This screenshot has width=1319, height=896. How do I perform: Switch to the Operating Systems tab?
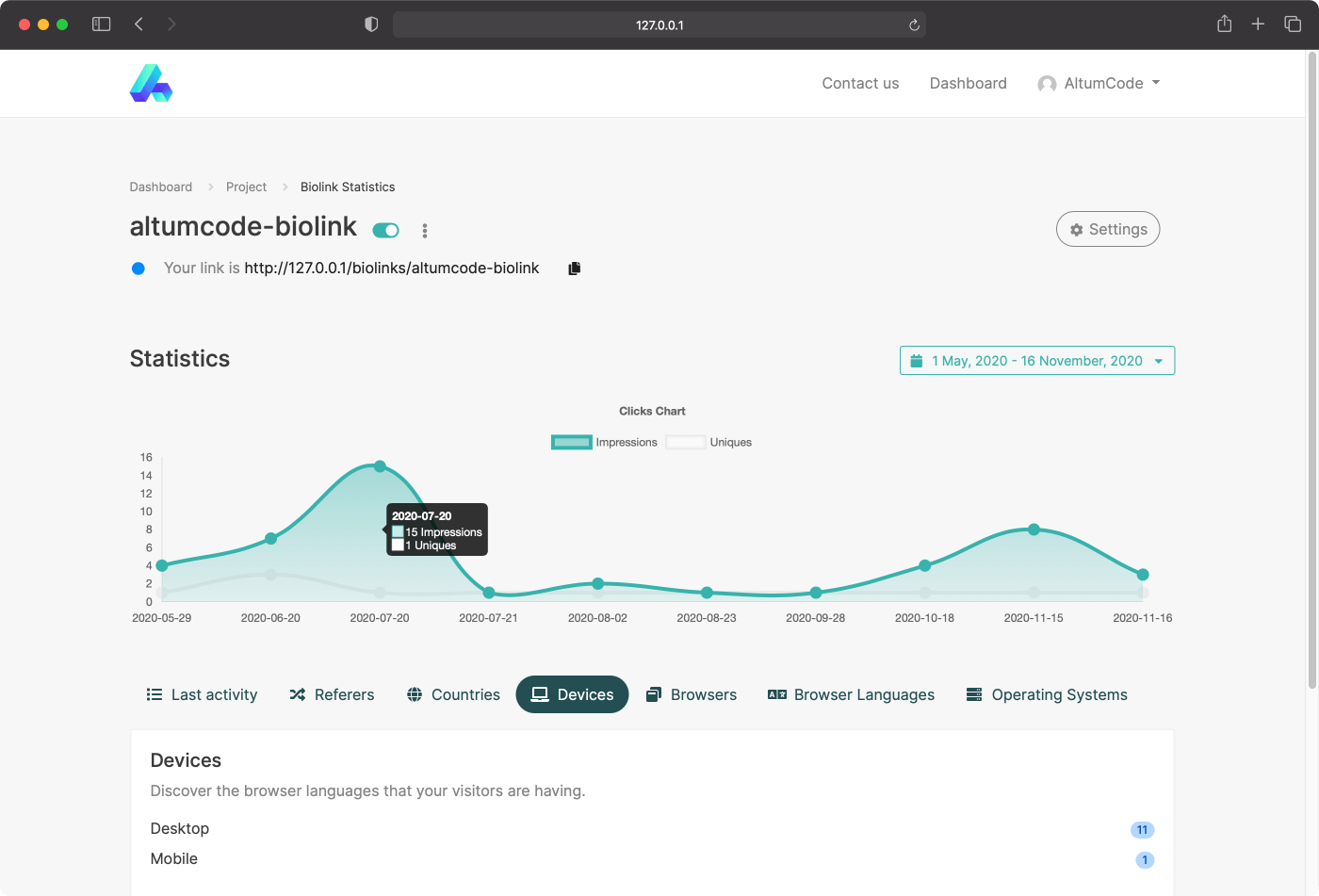coord(1047,694)
